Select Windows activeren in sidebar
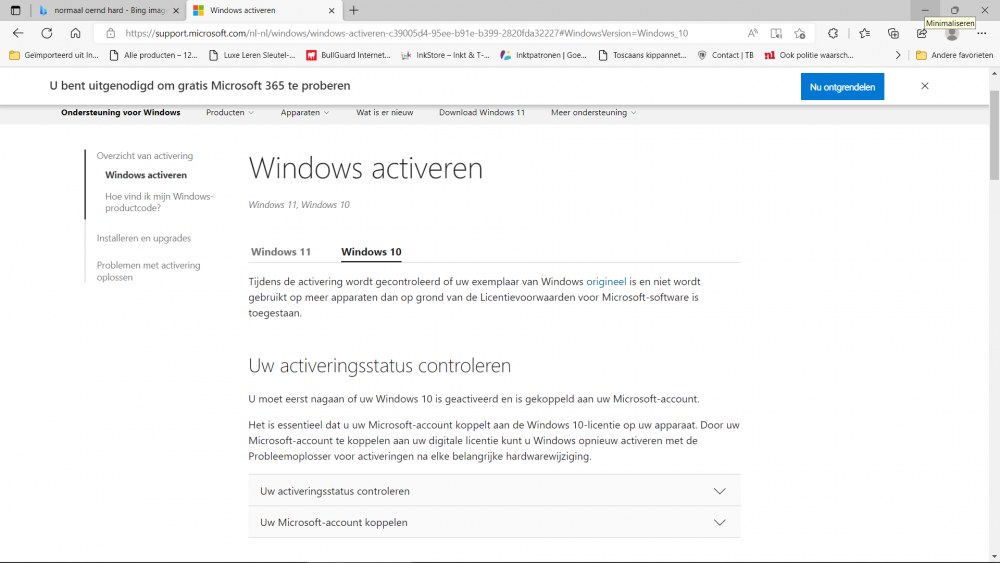Image resolution: width=1000 pixels, height=563 pixels. (146, 175)
